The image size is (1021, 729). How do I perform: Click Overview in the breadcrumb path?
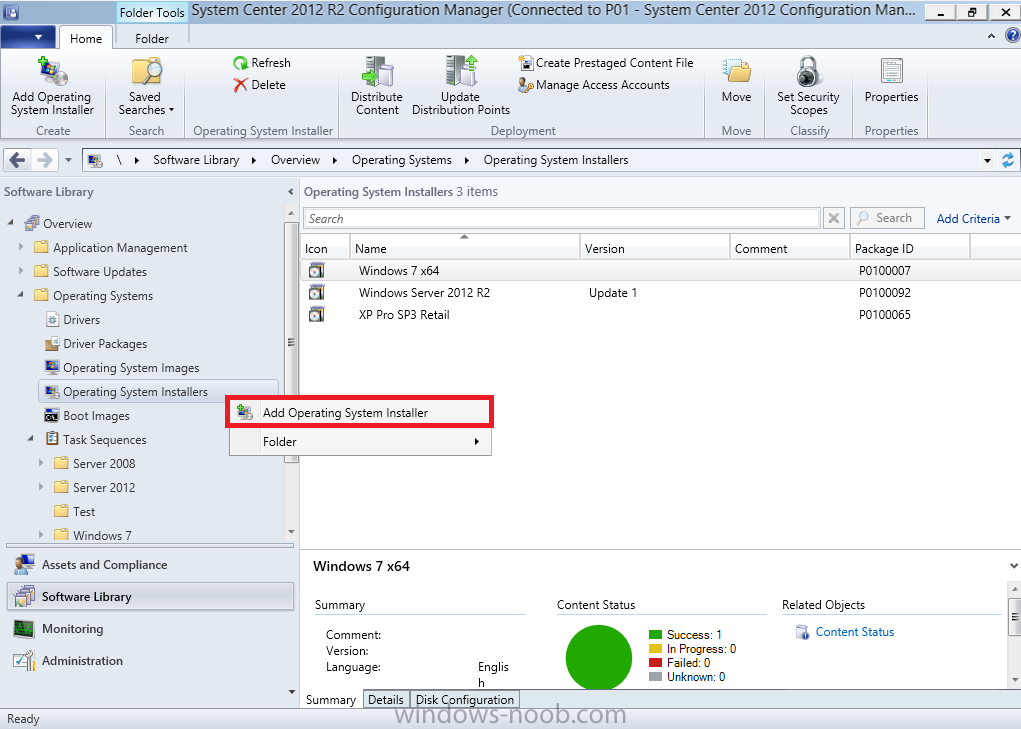(295, 160)
